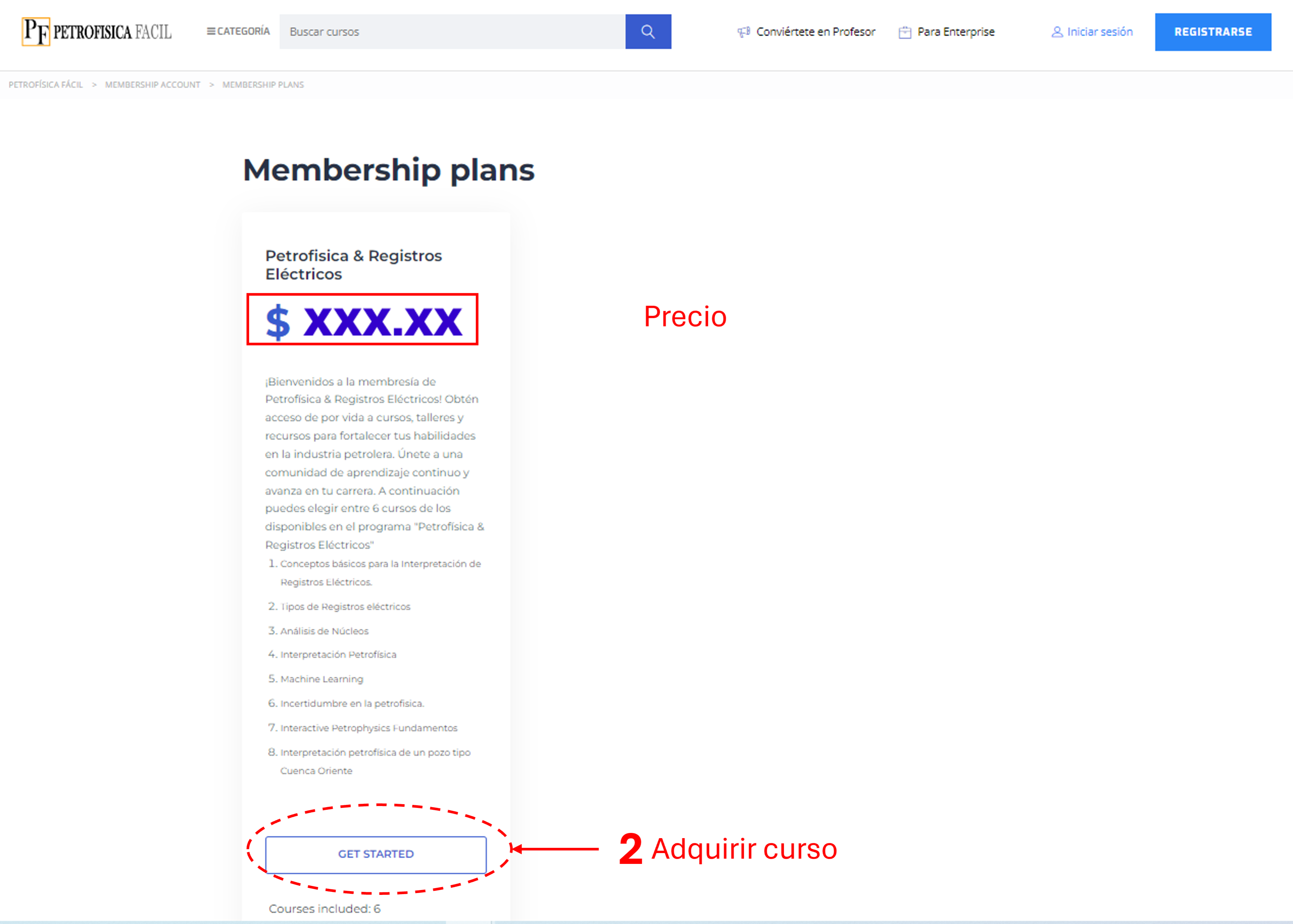Focus the Buscar cursos search field
This screenshot has height=924, width=1293.
coord(452,32)
